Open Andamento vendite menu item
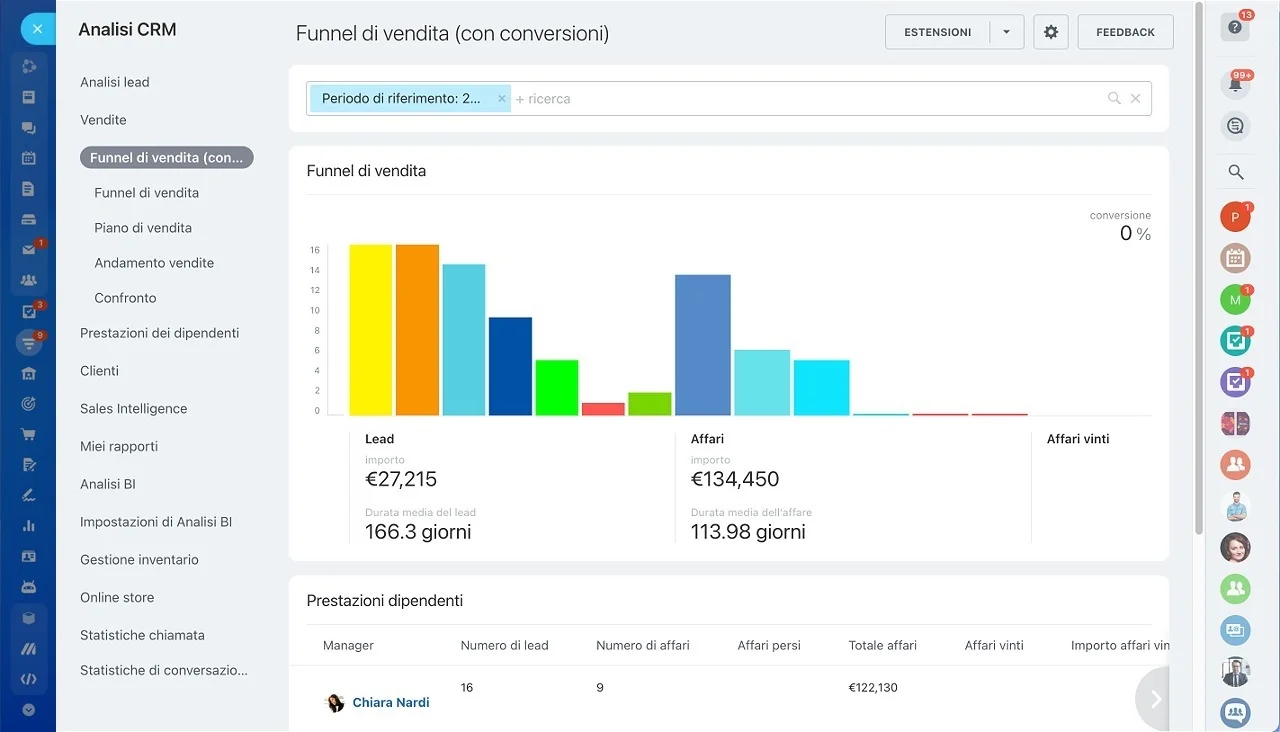 154,263
